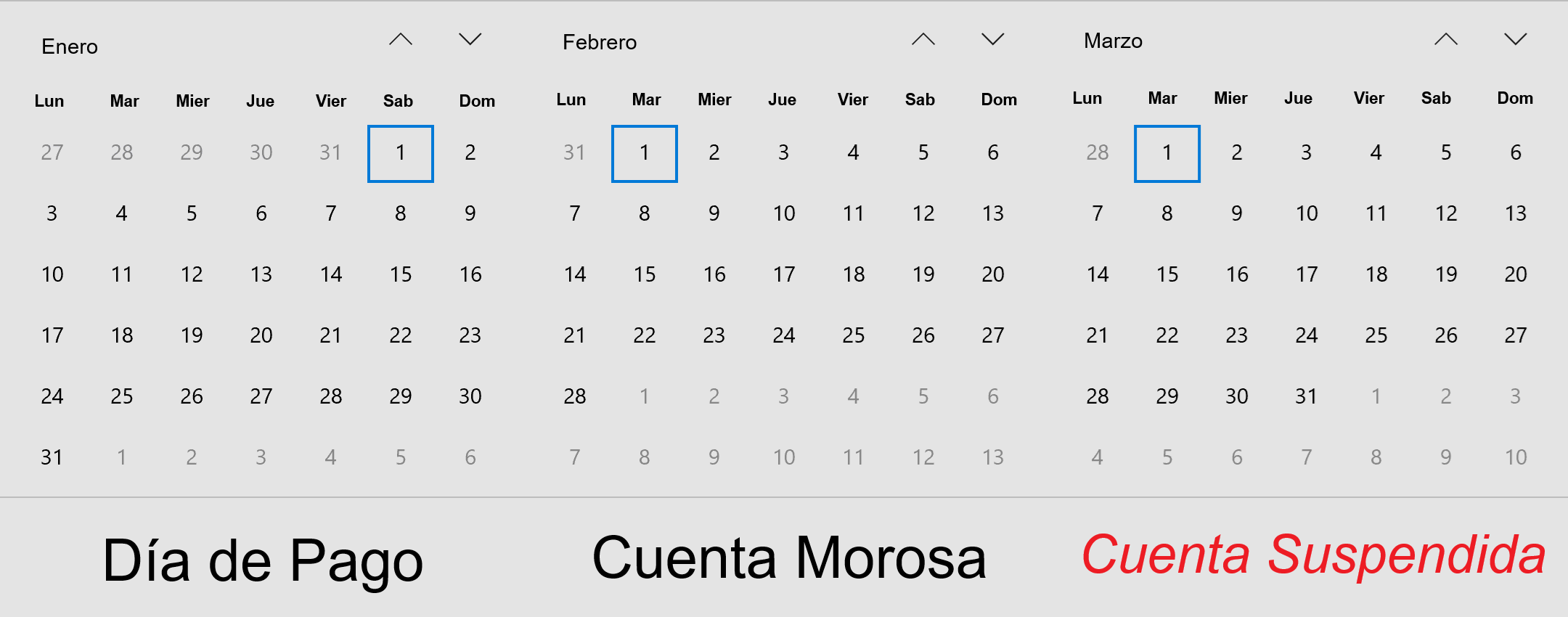Click up chevron on Febrero calendar
The width and height of the screenshot is (1568, 617).
pos(923,39)
